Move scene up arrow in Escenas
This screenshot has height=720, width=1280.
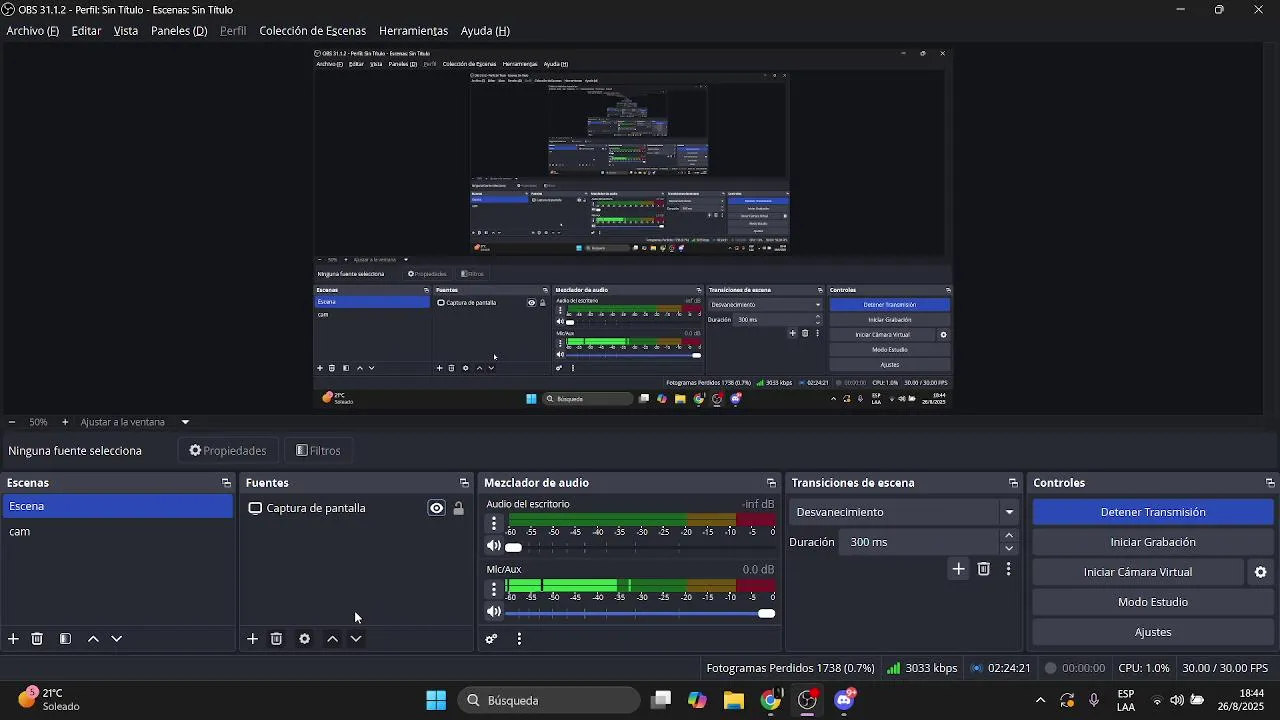pos(93,639)
